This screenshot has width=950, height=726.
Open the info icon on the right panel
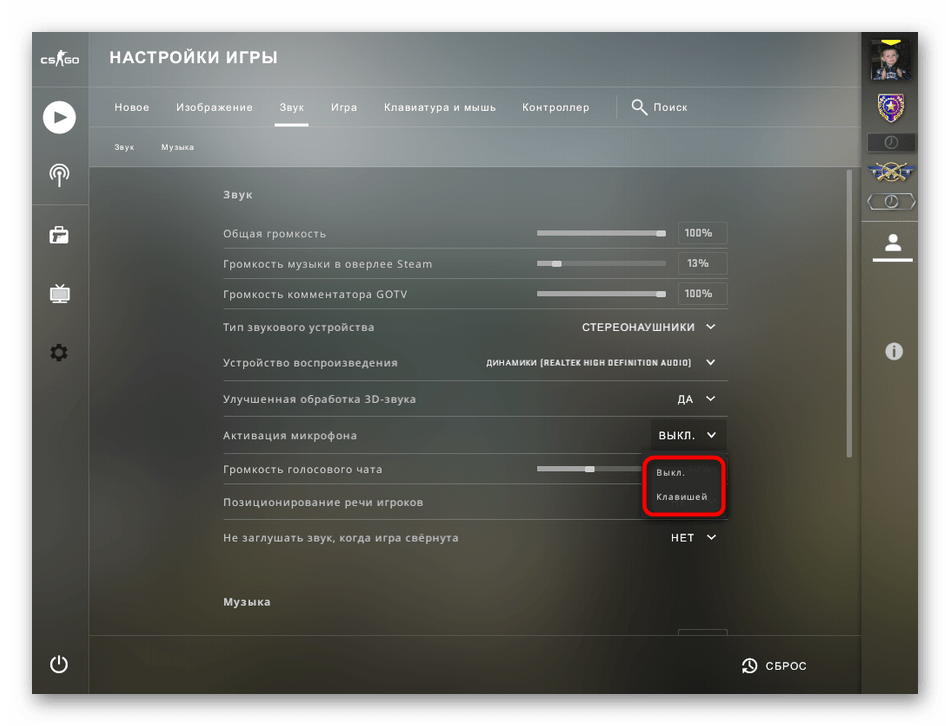click(894, 351)
